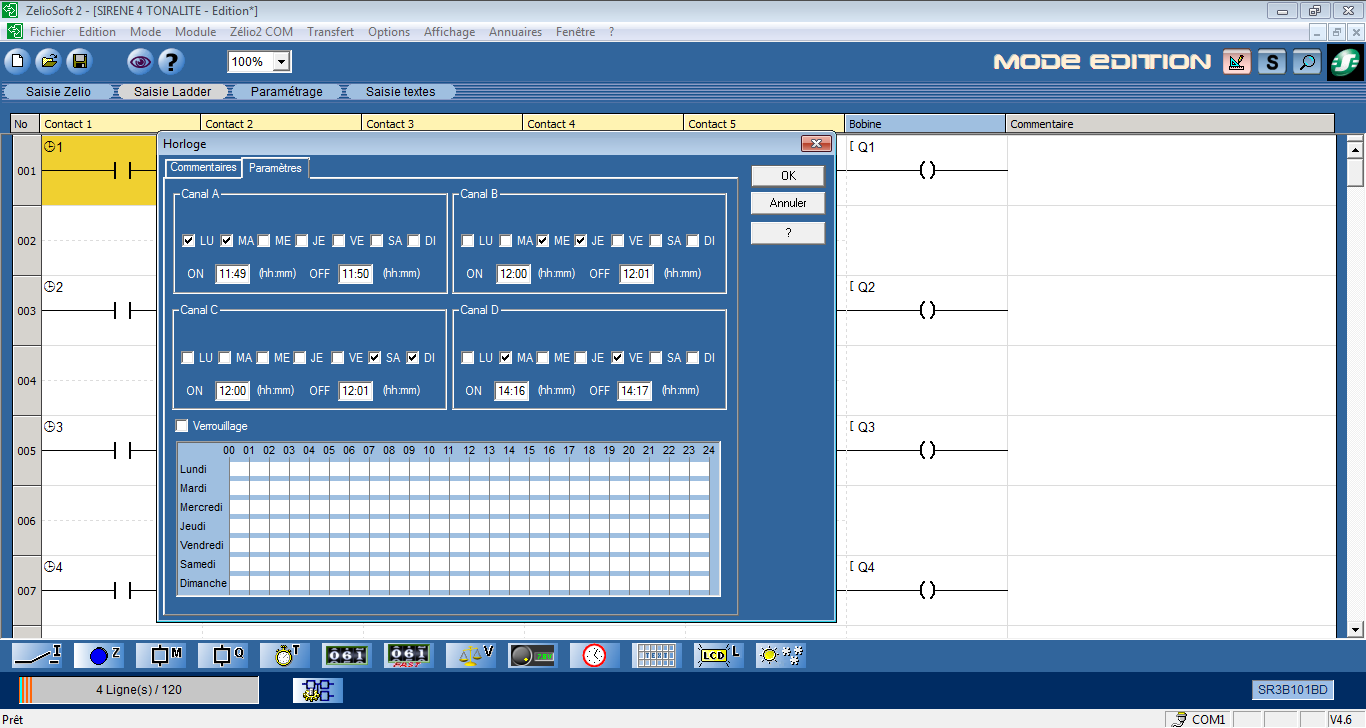The width and height of the screenshot is (1366, 728).
Task: Select the Q3 coil on line 005
Action: coord(927,451)
